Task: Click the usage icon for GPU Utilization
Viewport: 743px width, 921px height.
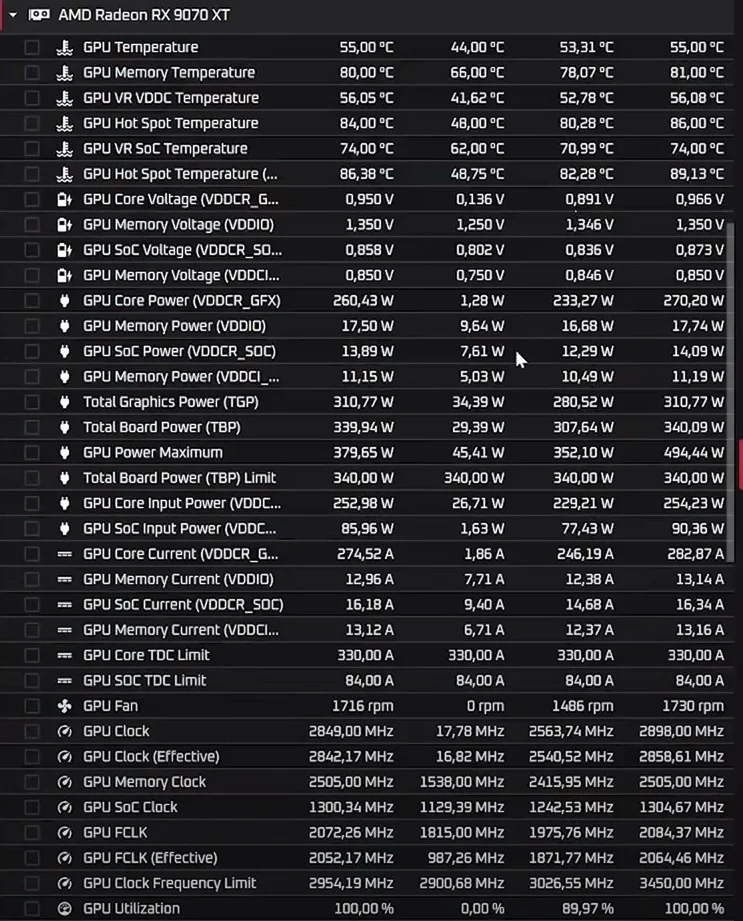Action: (x=65, y=909)
